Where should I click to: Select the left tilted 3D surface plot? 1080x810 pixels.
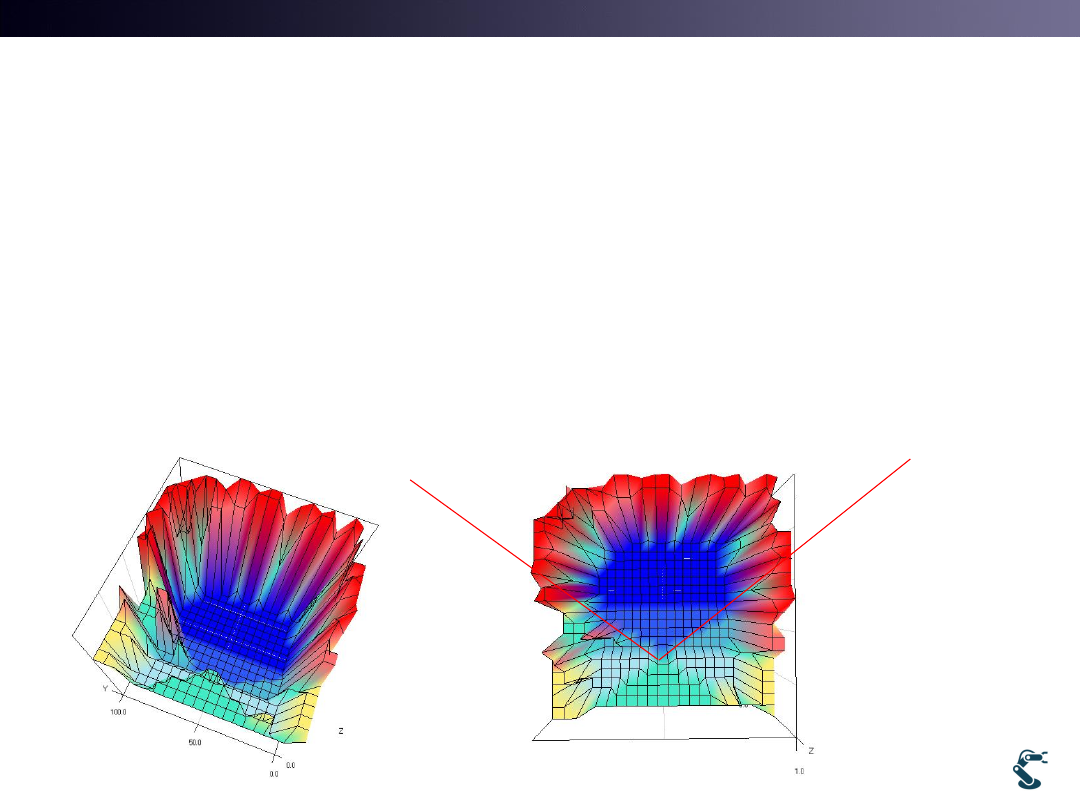pyautogui.click(x=225, y=610)
